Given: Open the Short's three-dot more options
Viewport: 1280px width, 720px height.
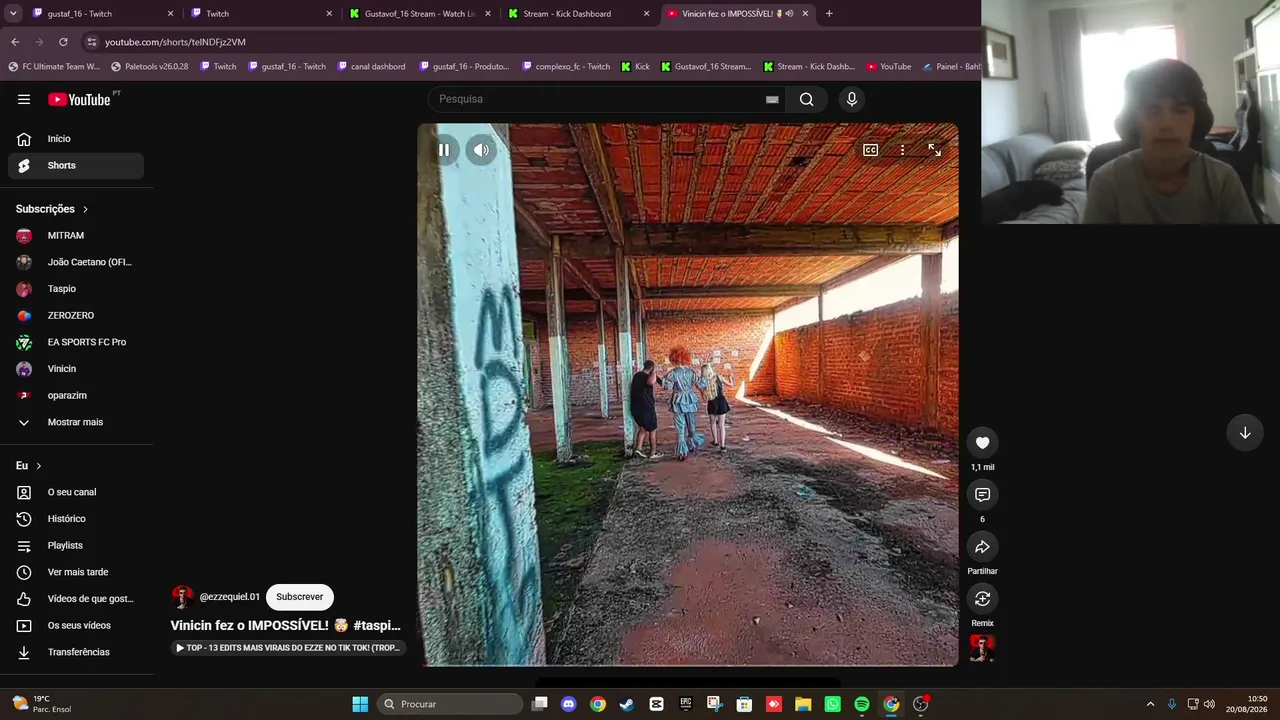Looking at the screenshot, I should point(902,150).
